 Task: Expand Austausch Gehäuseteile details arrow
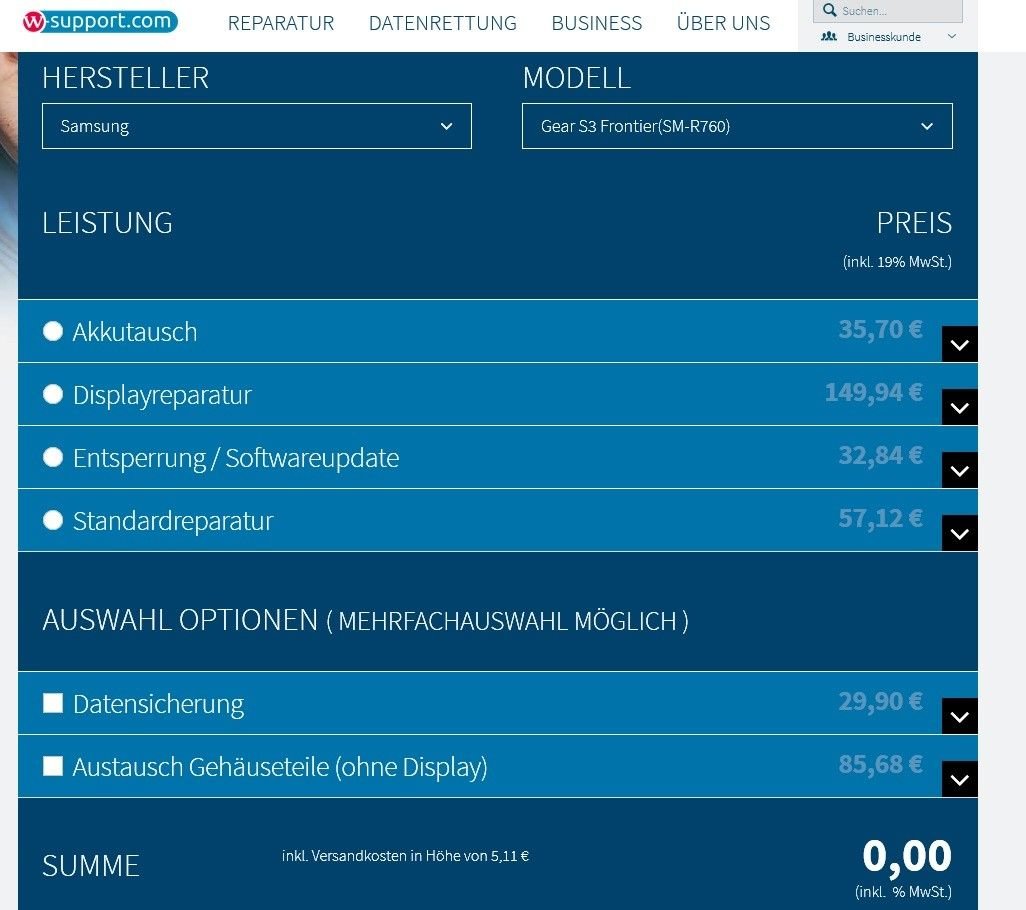[960, 779]
